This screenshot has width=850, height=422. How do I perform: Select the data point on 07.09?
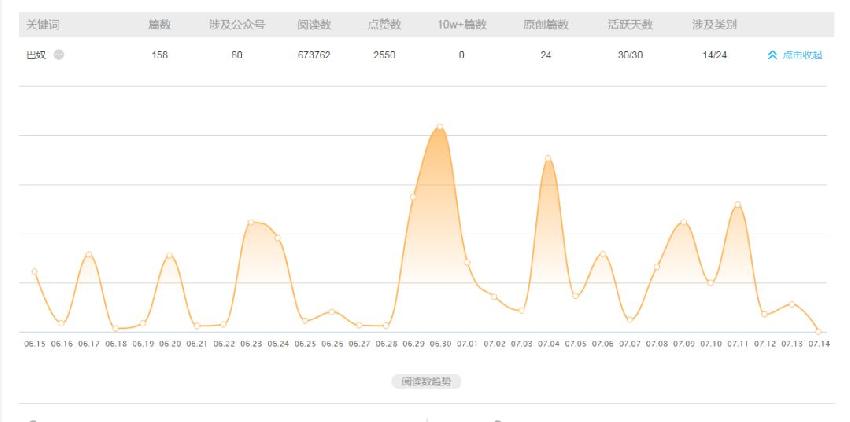(684, 222)
